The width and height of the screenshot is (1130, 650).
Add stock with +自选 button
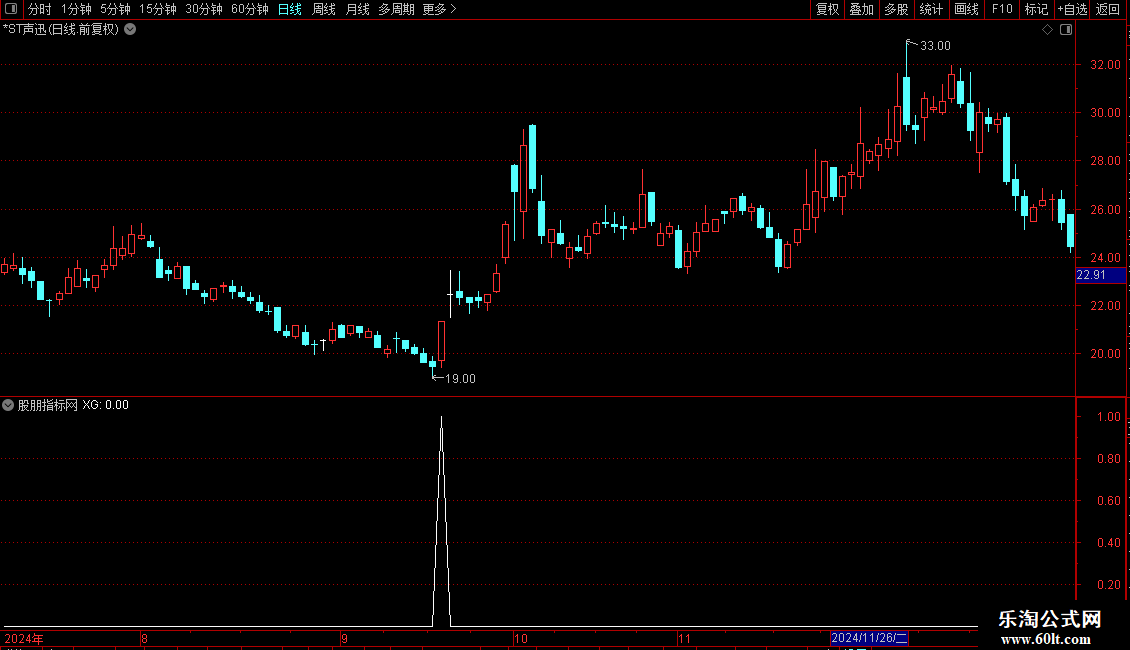(x=1072, y=9)
